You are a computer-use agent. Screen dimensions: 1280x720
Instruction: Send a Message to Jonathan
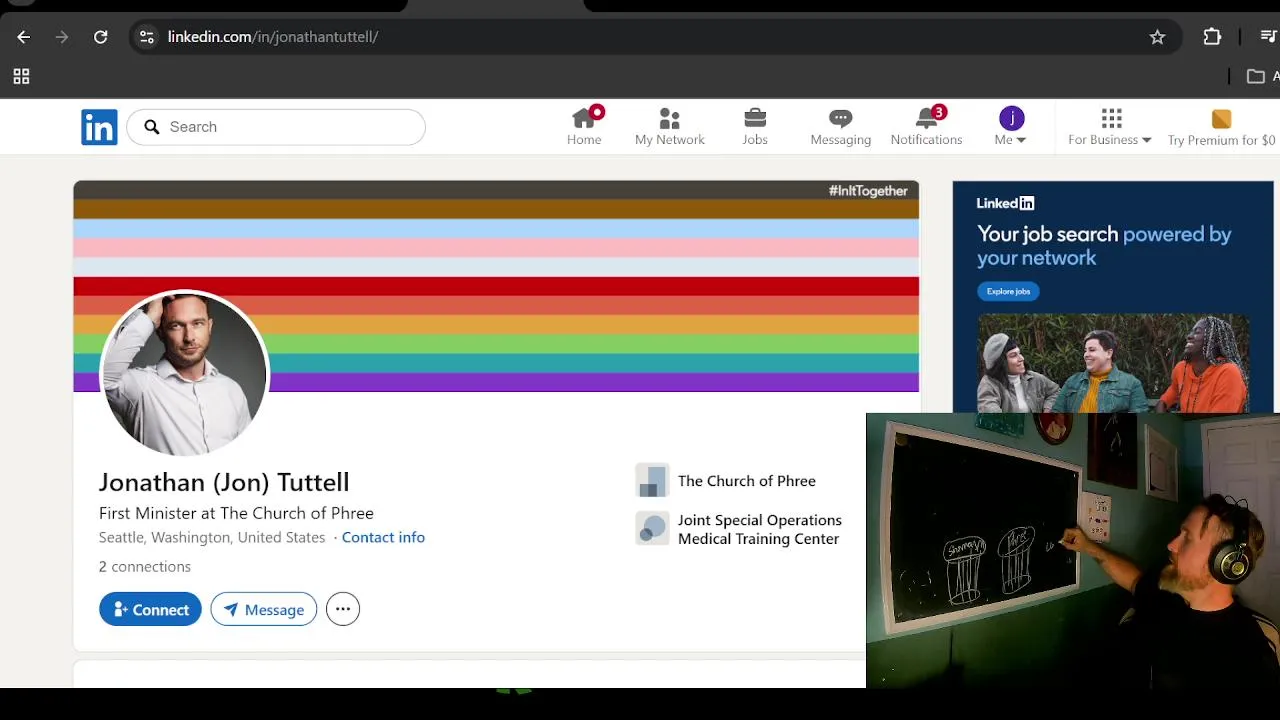point(264,610)
